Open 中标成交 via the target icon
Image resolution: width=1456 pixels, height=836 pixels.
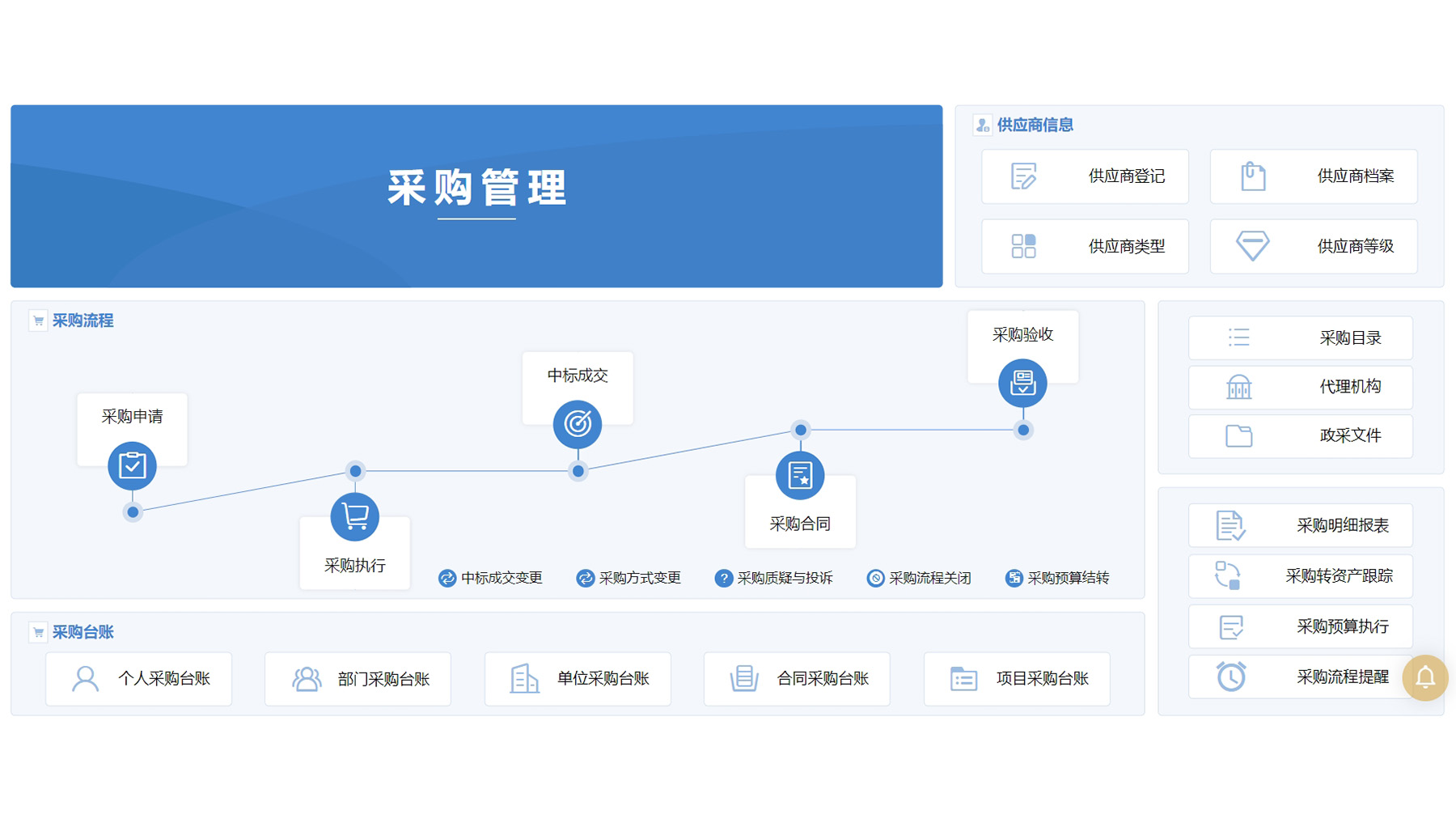click(x=578, y=424)
